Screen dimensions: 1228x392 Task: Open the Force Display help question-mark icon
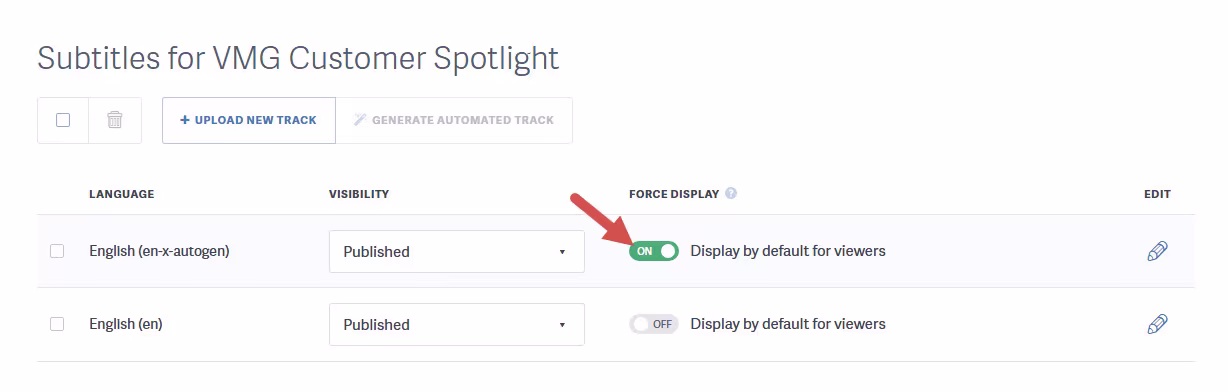pyautogui.click(x=731, y=194)
